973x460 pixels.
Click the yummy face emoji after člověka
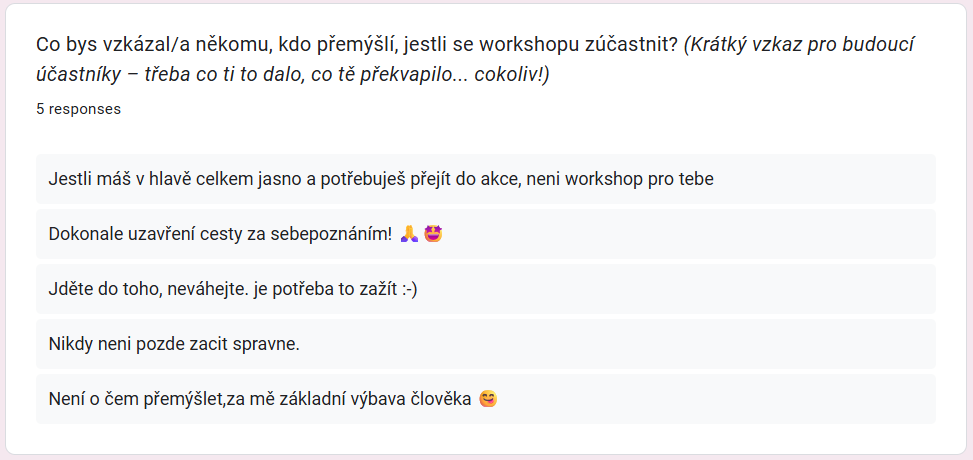(x=488, y=399)
